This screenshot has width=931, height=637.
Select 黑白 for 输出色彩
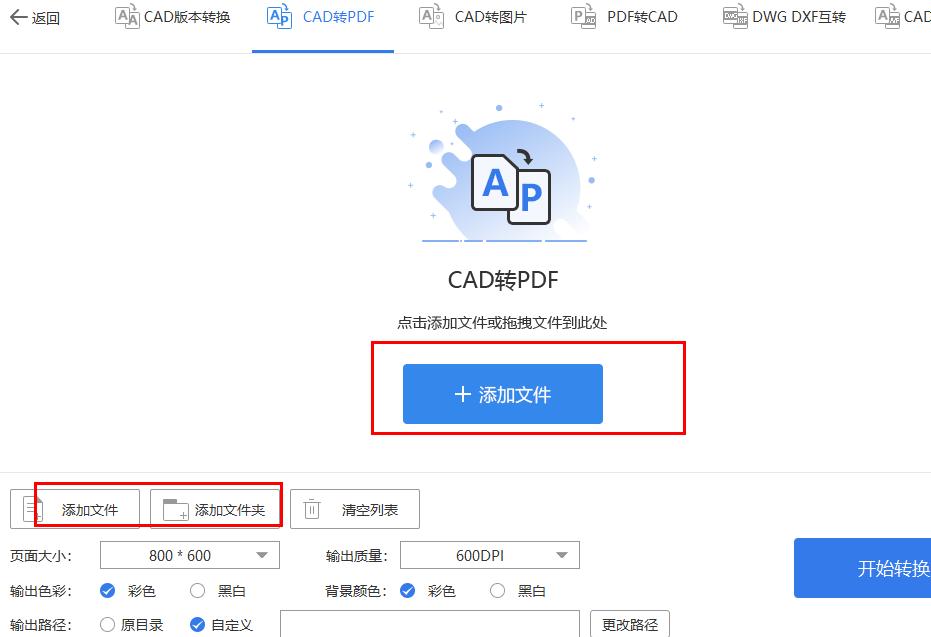point(198,591)
